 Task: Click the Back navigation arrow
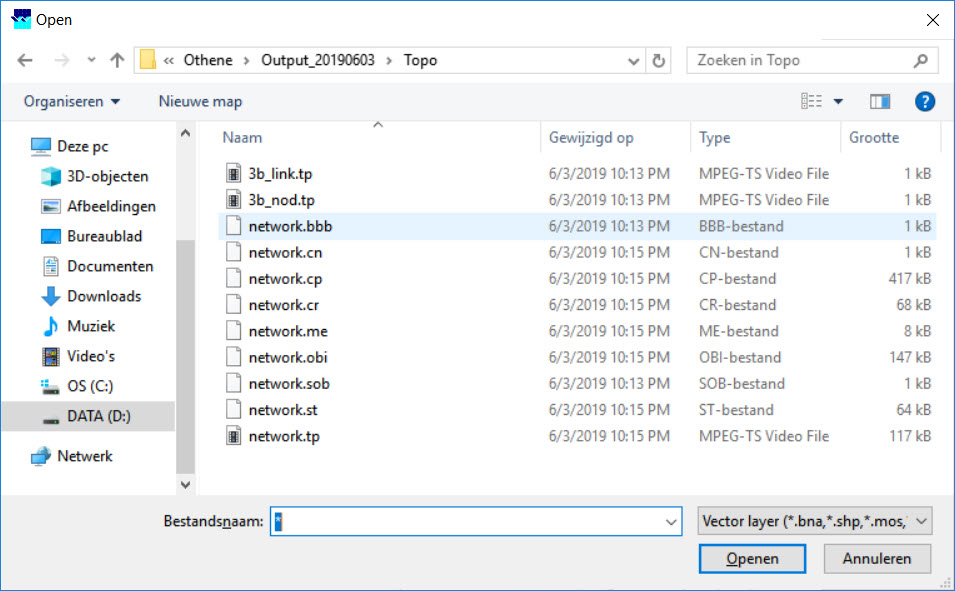tap(25, 61)
